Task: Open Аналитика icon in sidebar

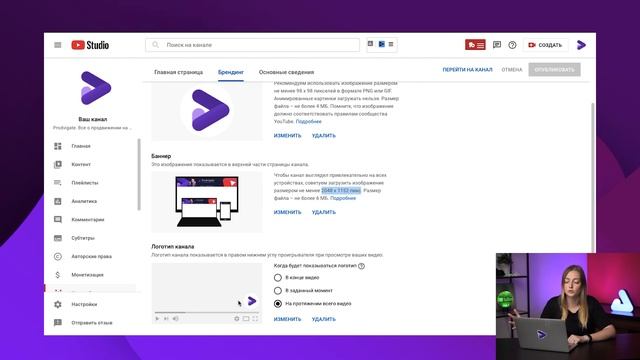Action: pos(58,201)
